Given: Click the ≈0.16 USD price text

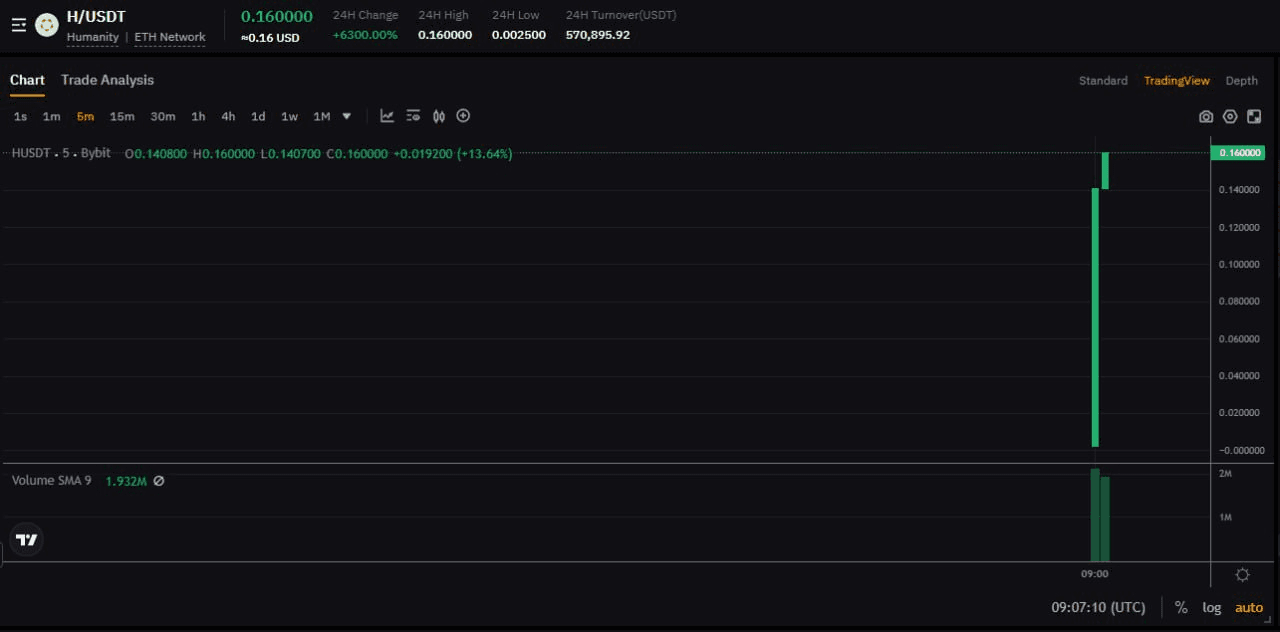Looking at the screenshot, I should pos(270,38).
